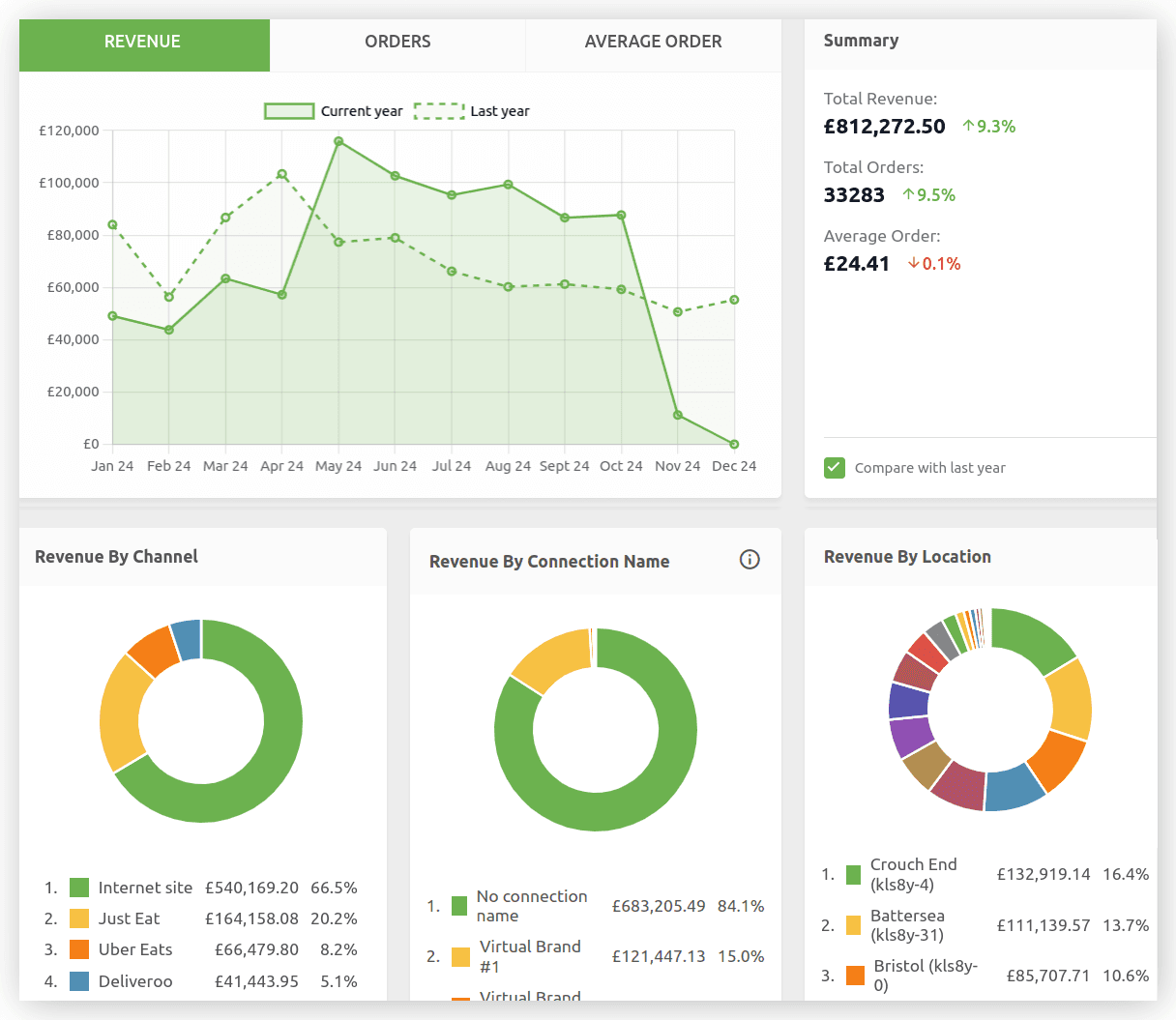Click the Uber Eats orange swatch
Screen dimensions: 1176x1020
tap(79, 949)
